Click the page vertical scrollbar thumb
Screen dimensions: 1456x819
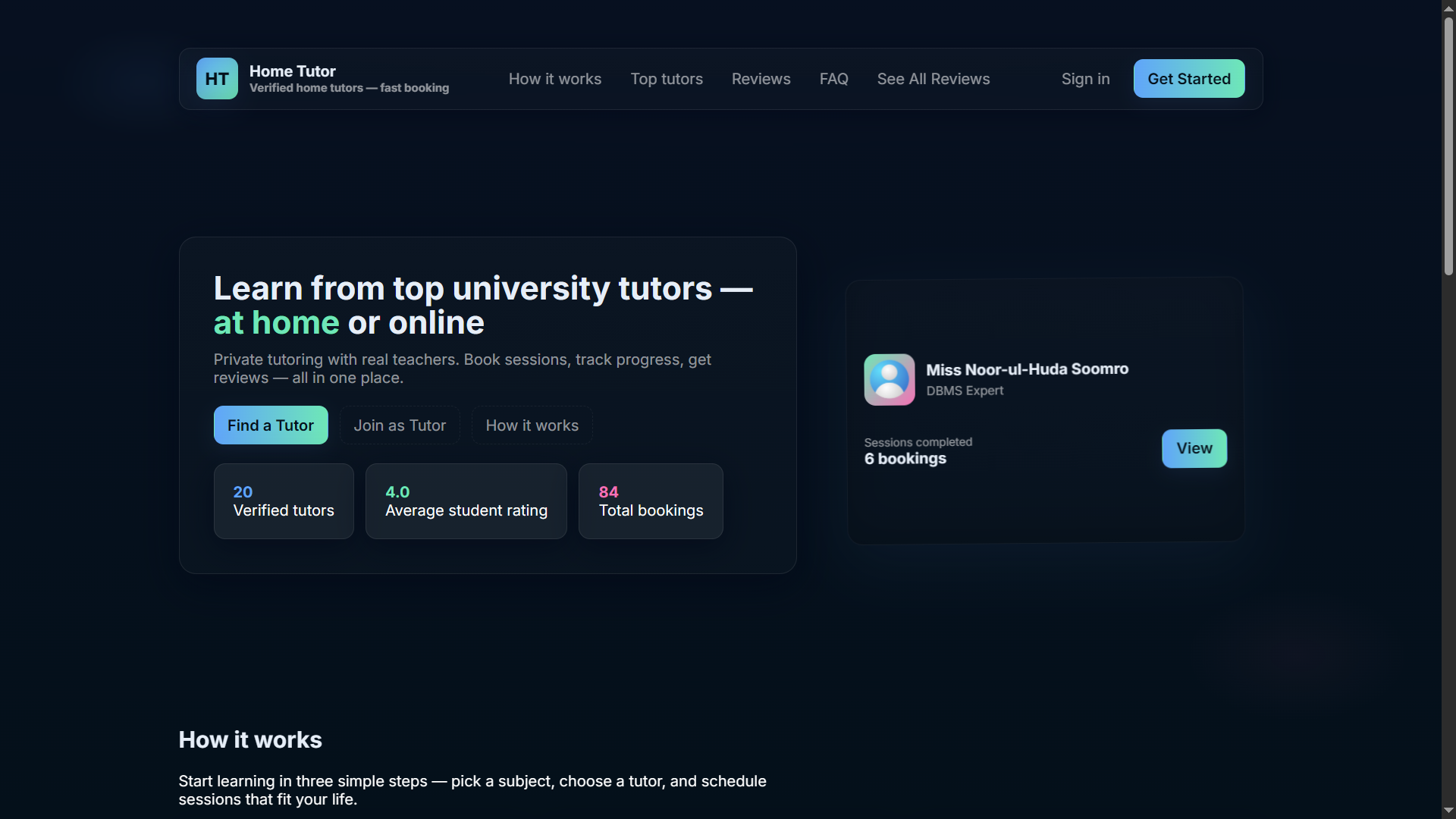click(1448, 144)
